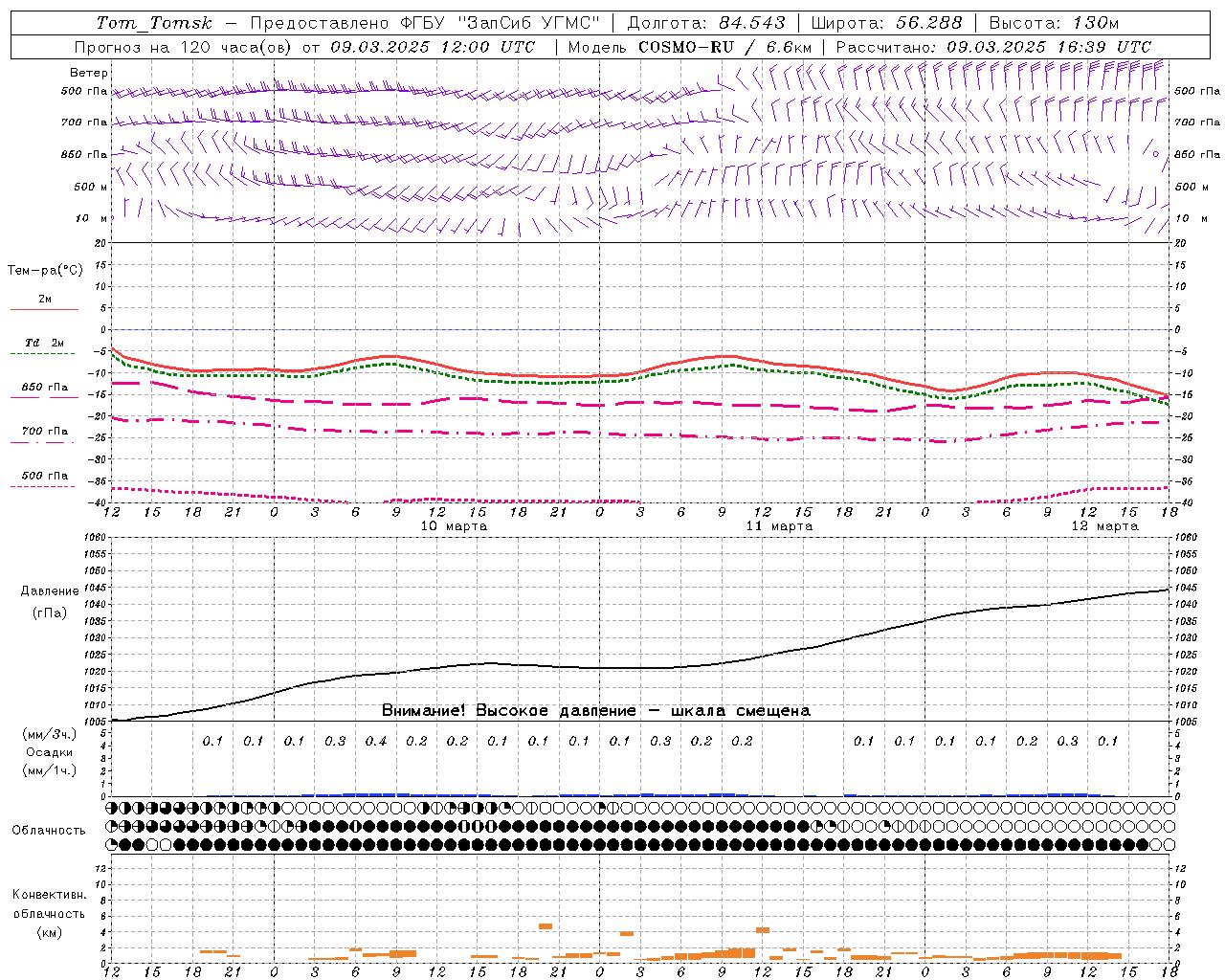Click the Конвективн. label of convective cloud panel

tap(49, 895)
